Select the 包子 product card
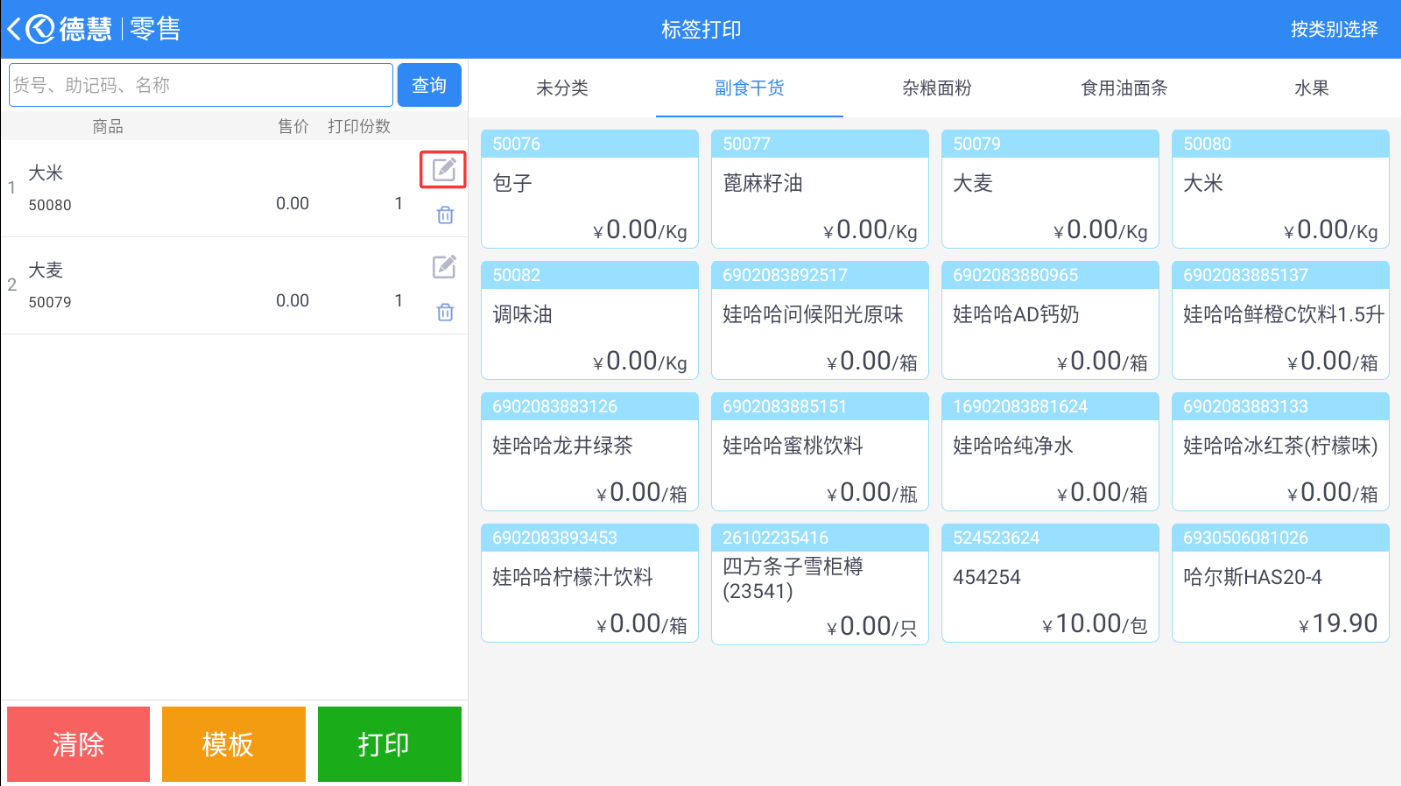 [590, 189]
